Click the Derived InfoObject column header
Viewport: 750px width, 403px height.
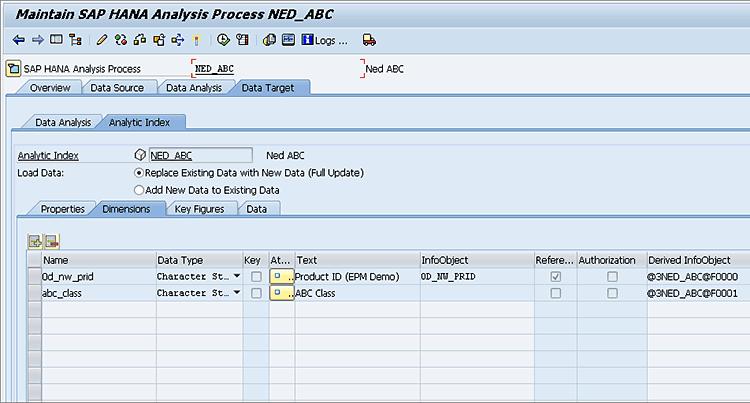pyautogui.click(x=698, y=260)
